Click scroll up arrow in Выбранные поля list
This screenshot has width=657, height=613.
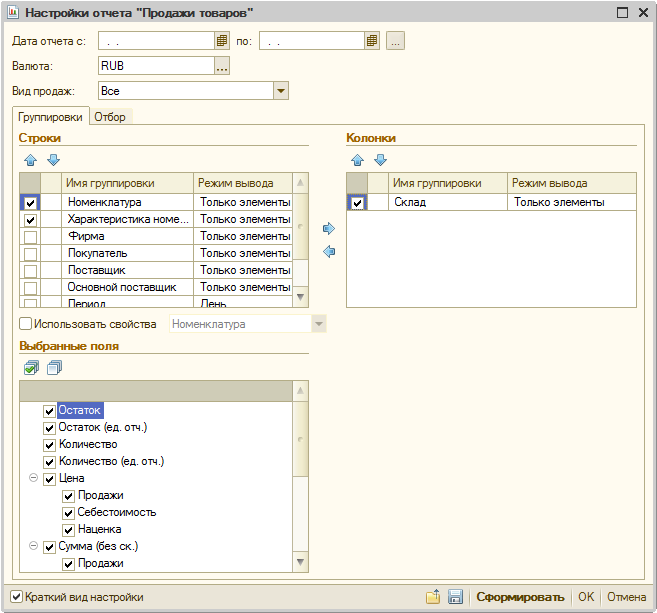coord(300,391)
